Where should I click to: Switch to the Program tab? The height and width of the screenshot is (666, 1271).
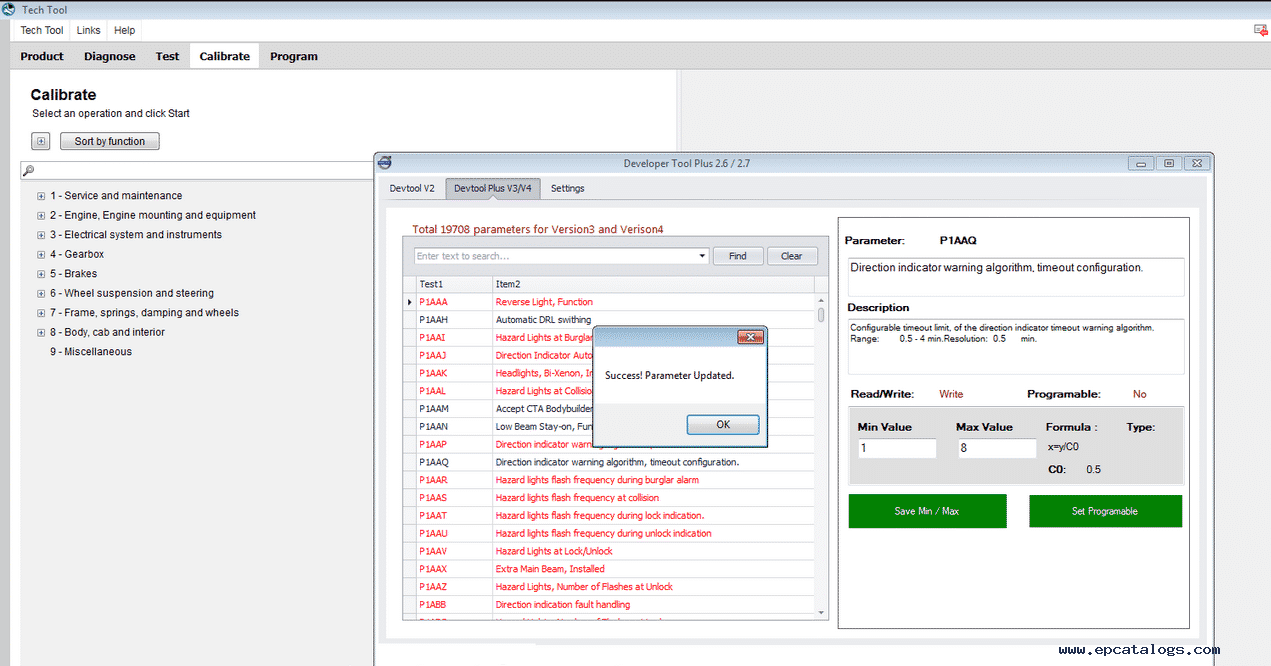pos(294,56)
